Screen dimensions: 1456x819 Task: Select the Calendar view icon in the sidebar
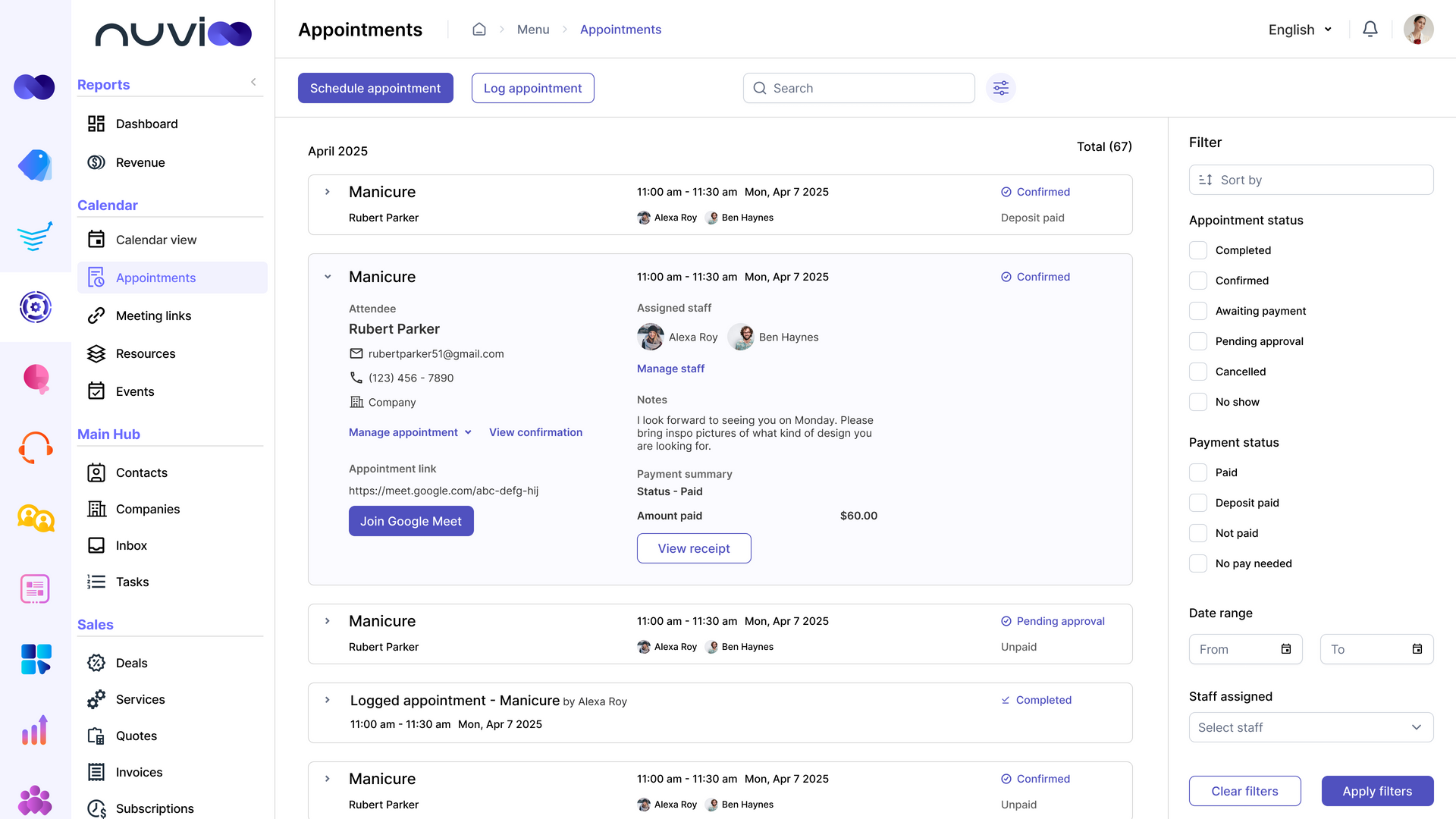click(96, 239)
